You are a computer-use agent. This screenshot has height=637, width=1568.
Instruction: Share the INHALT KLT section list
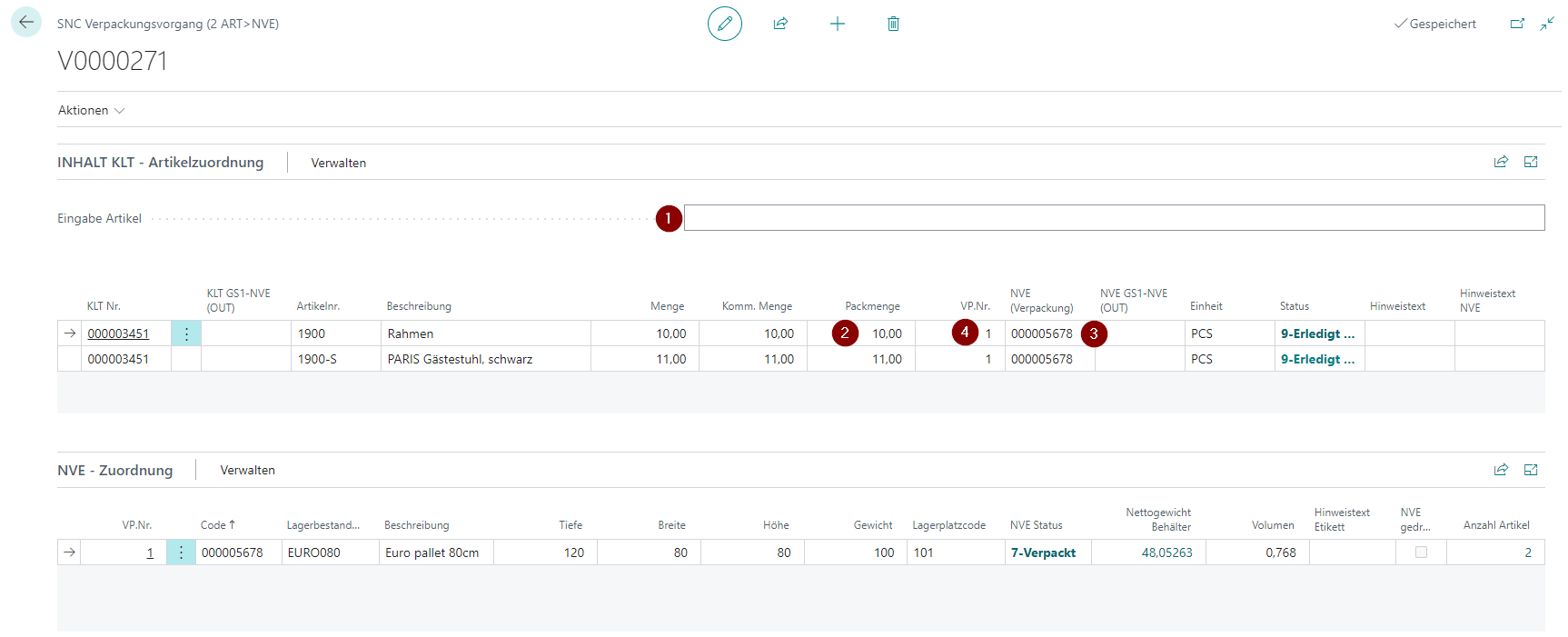(x=1501, y=162)
